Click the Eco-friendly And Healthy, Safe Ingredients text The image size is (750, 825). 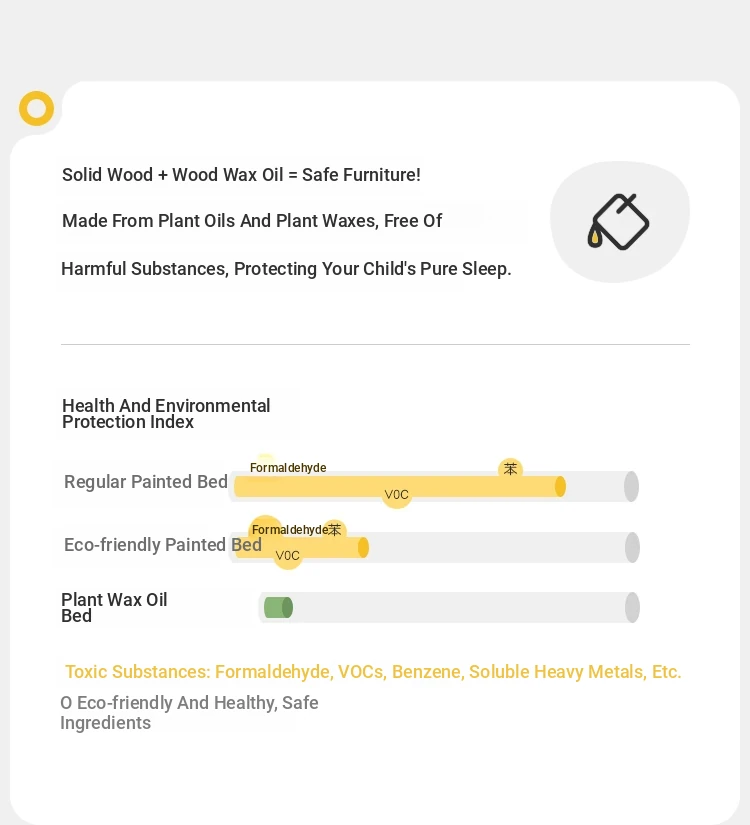point(189,713)
